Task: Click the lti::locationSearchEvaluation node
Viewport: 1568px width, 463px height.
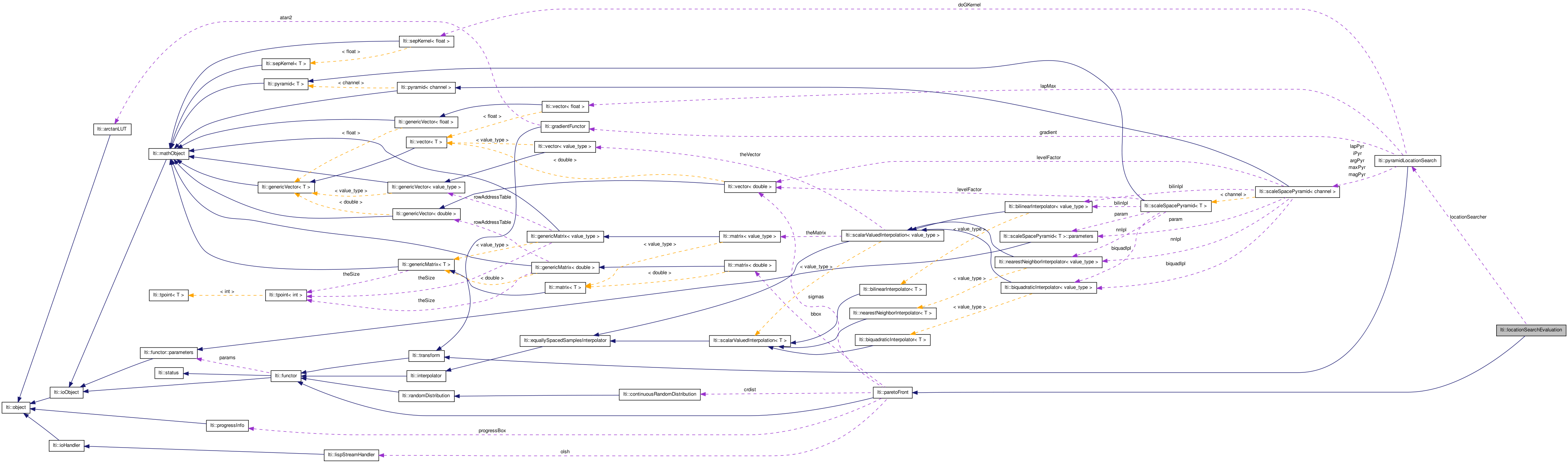Action: (1530, 330)
